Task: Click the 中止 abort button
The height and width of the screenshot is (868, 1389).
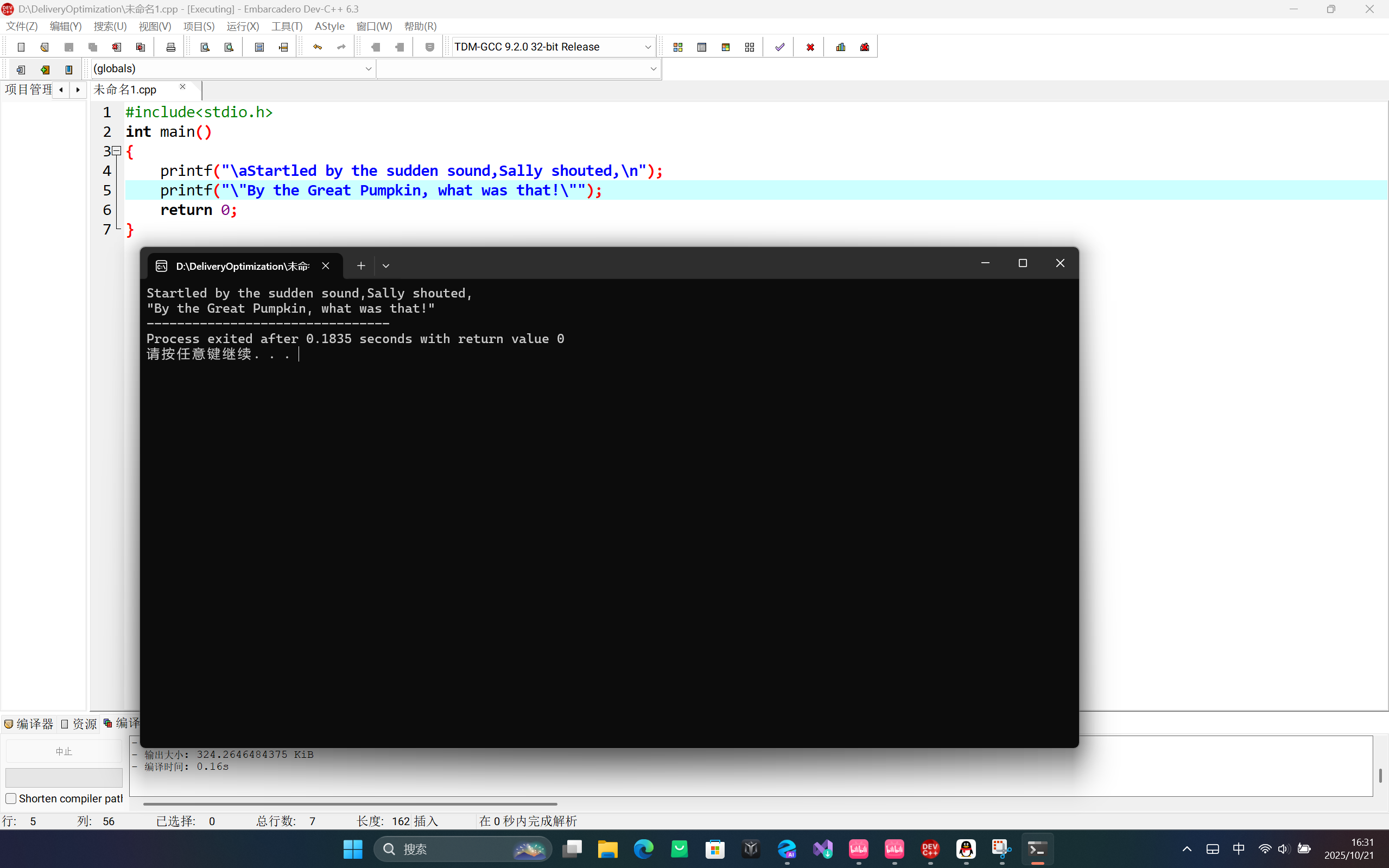Action: click(64, 751)
